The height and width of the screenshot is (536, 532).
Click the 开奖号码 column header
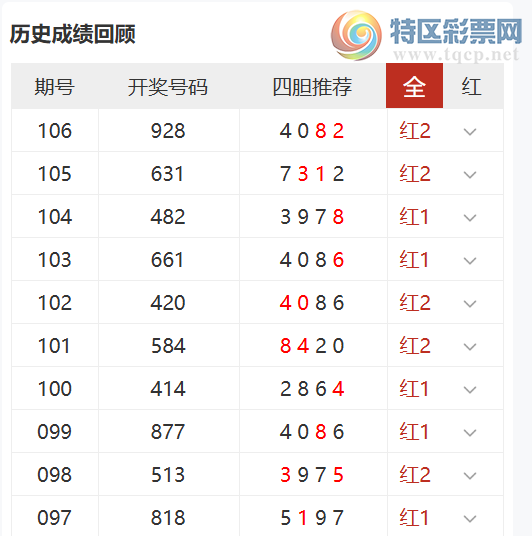click(x=168, y=87)
